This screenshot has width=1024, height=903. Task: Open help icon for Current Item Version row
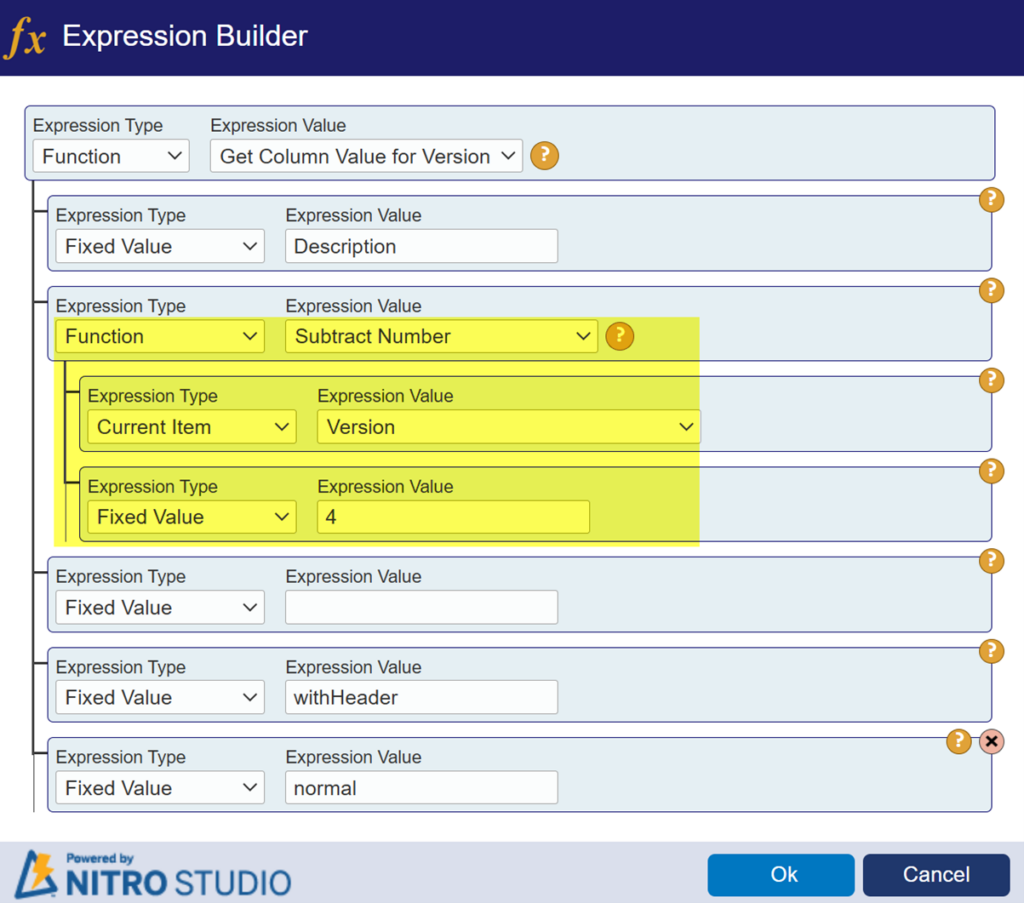[991, 379]
